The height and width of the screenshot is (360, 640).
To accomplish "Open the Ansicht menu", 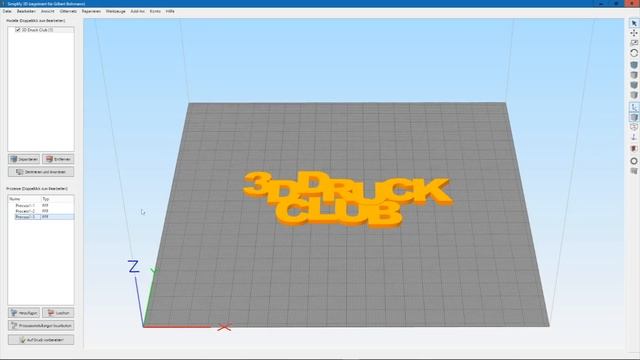I will point(47,11).
